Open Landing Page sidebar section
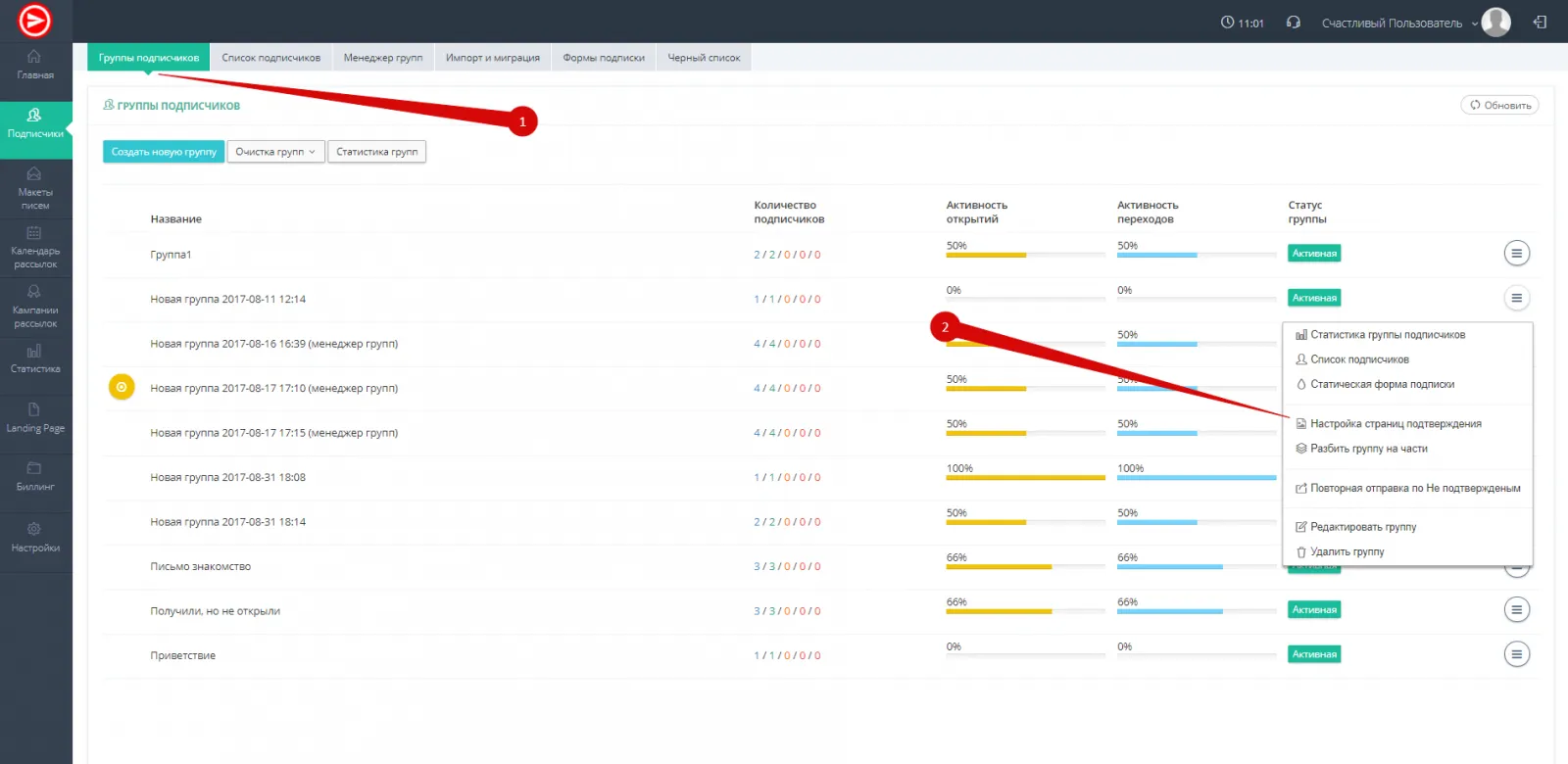The width and height of the screenshot is (1568, 764). [x=35, y=418]
